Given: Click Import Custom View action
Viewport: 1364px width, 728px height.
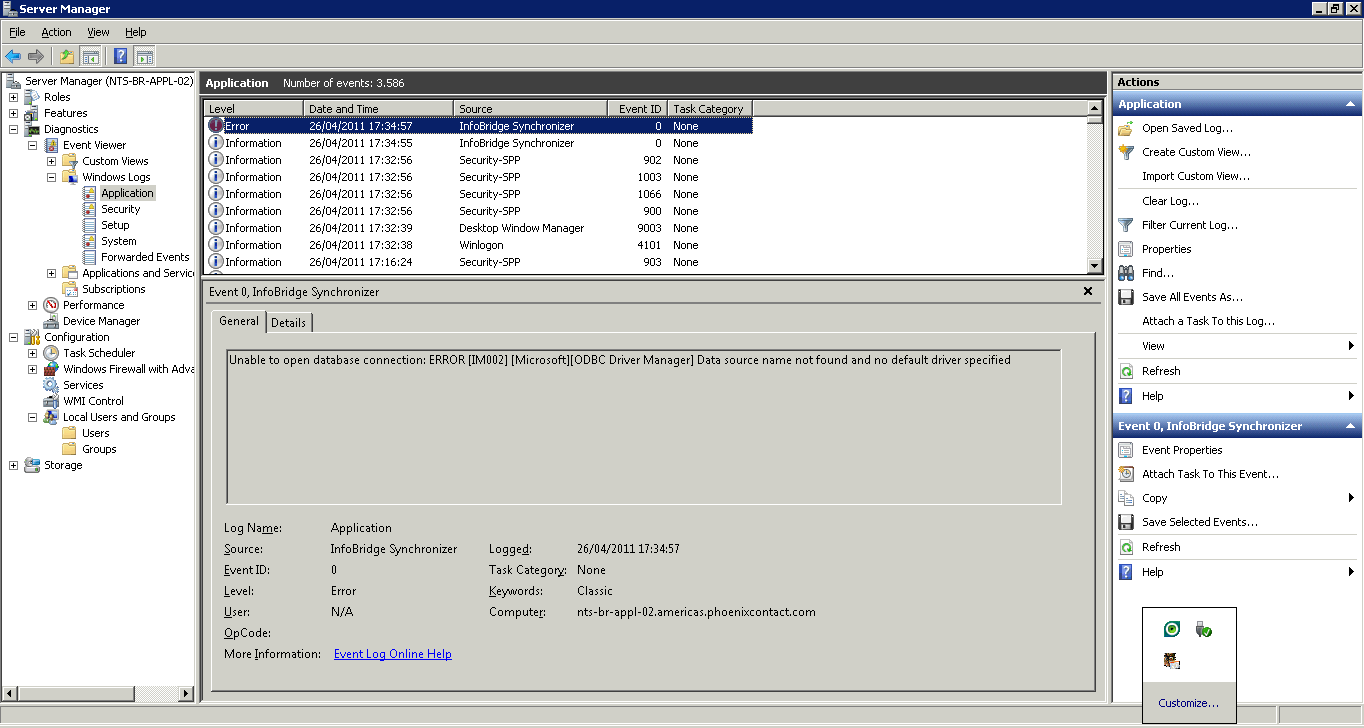Looking at the screenshot, I should click(x=1196, y=176).
